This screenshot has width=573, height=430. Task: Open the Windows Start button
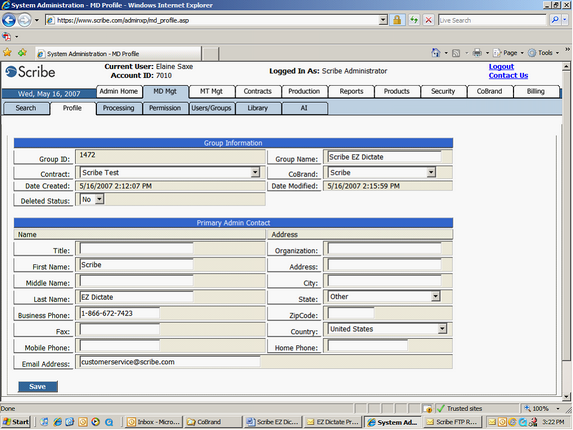(x=16, y=422)
